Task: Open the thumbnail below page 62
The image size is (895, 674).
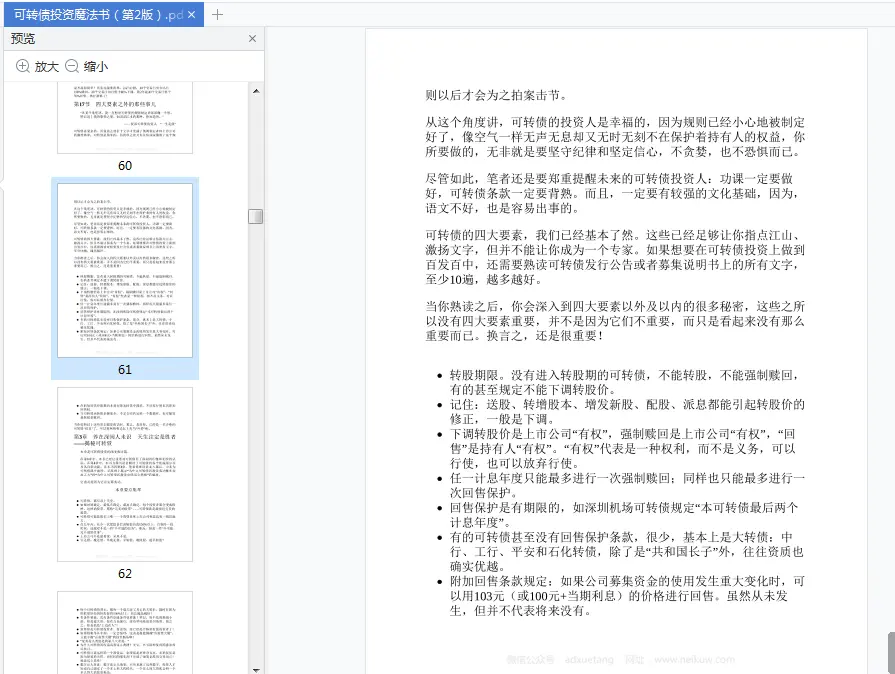Action: pyautogui.click(x=125, y=632)
